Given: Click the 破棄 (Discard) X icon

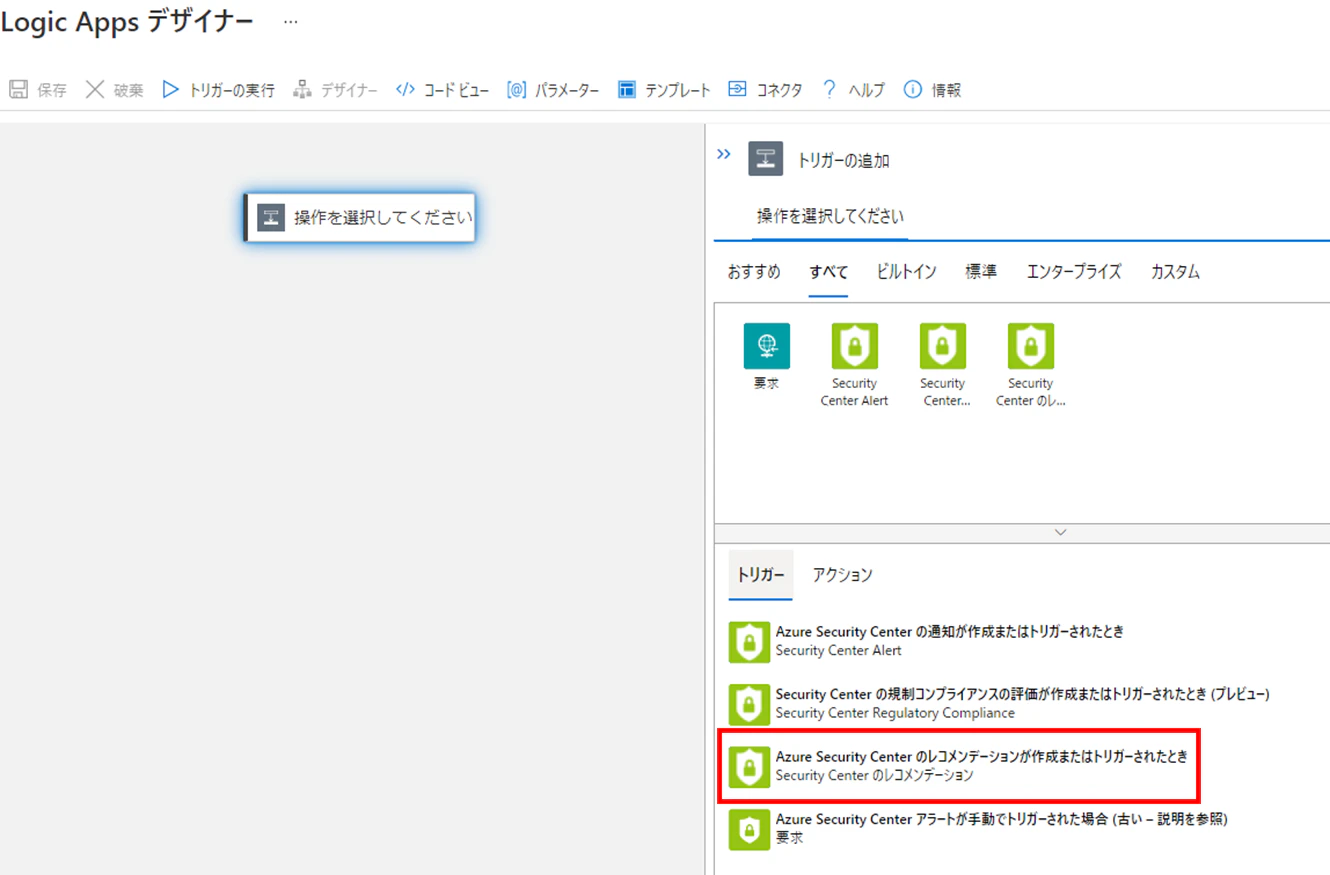Looking at the screenshot, I should (95, 90).
